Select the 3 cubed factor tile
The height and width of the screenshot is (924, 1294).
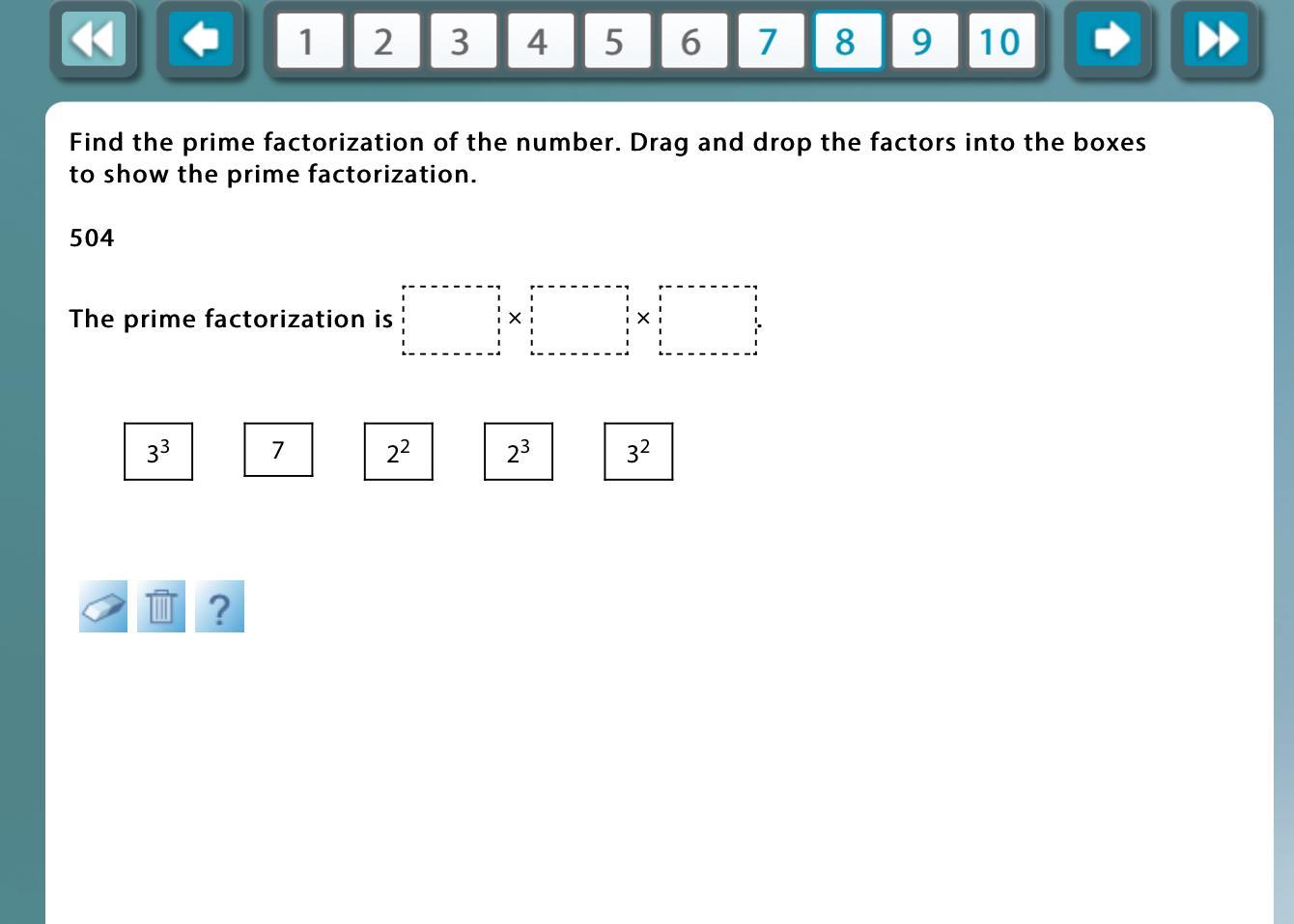158,451
